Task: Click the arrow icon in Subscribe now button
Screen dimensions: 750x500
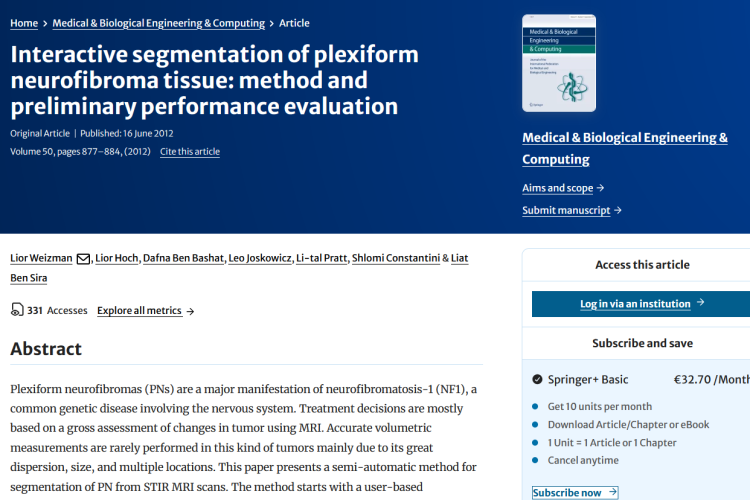Action: pyautogui.click(x=612, y=492)
